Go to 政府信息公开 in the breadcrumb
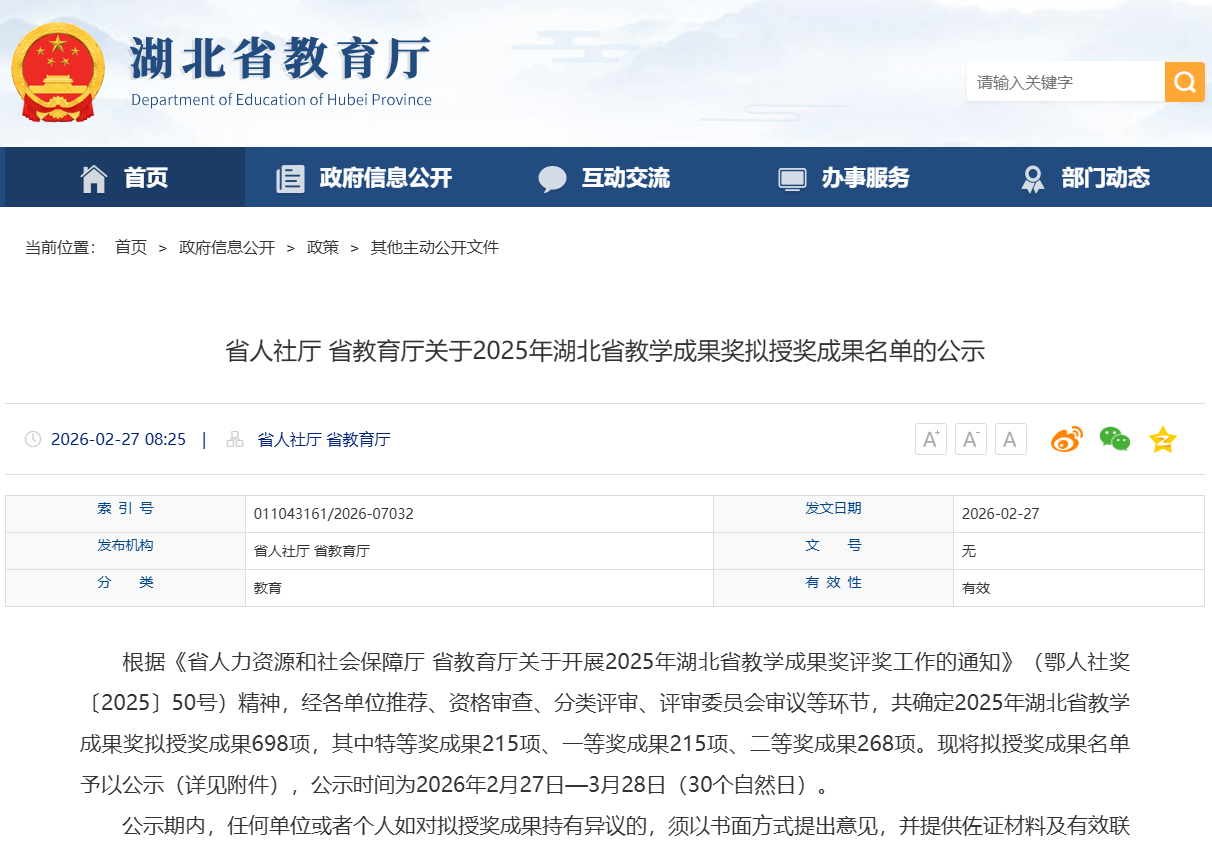 (227, 247)
